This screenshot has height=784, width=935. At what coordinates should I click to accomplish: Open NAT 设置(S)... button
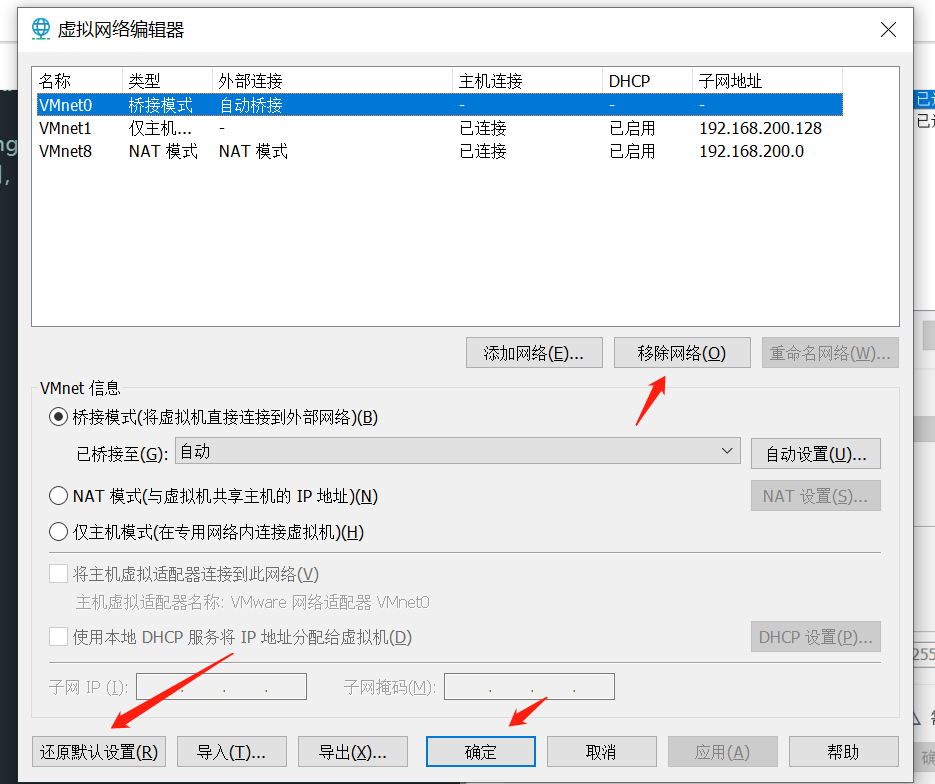coord(815,496)
